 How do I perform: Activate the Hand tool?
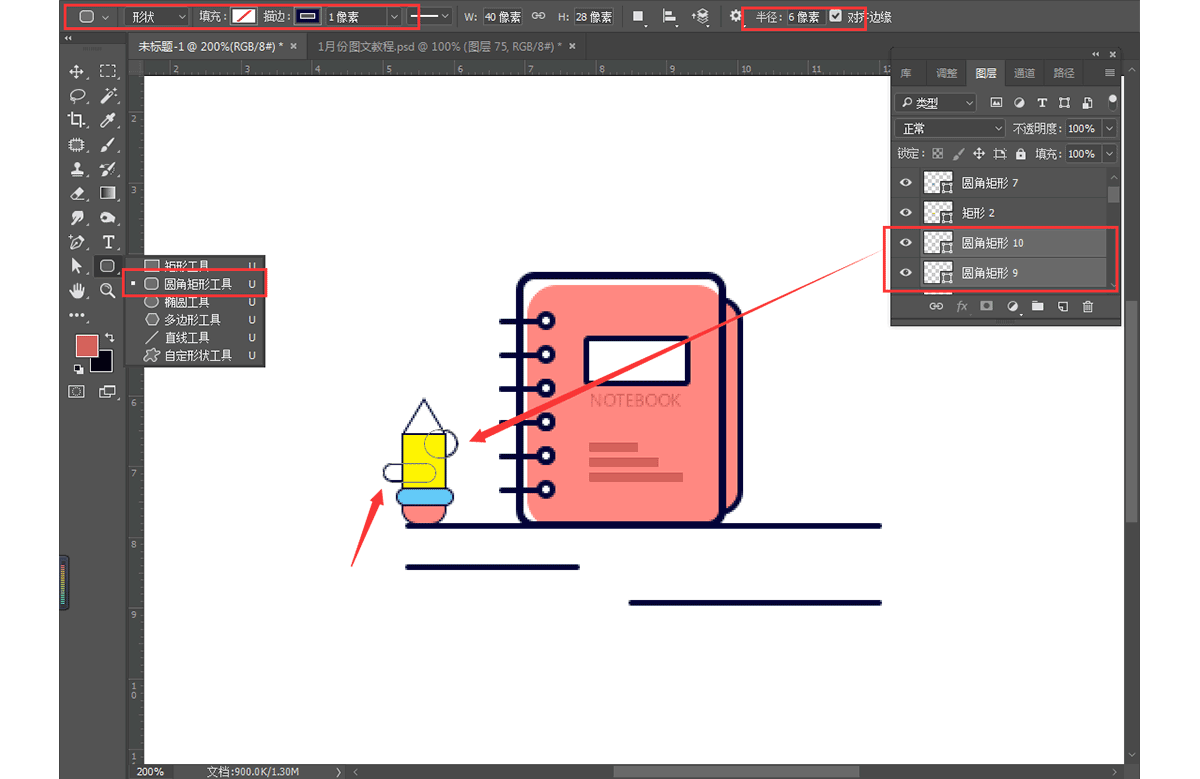(76, 290)
